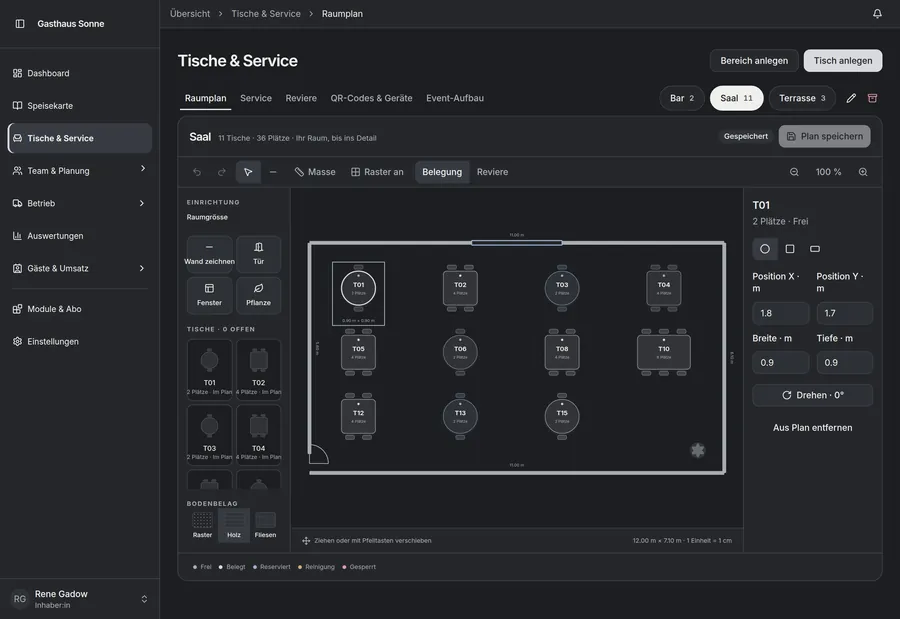
Task: Open the Rene Gadow account switcher
Action: 80,599
